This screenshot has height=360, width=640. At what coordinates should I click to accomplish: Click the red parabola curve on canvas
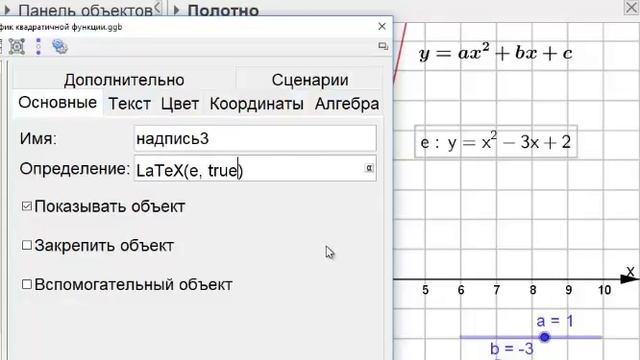(400, 53)
